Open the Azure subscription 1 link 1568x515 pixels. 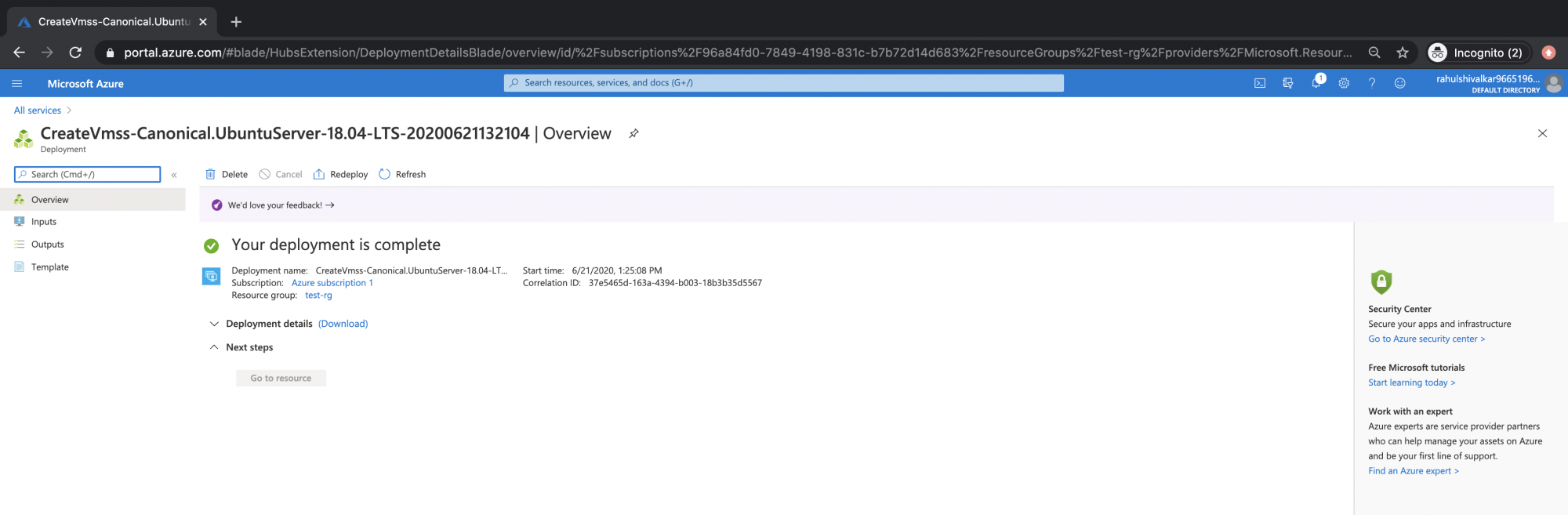332,283
